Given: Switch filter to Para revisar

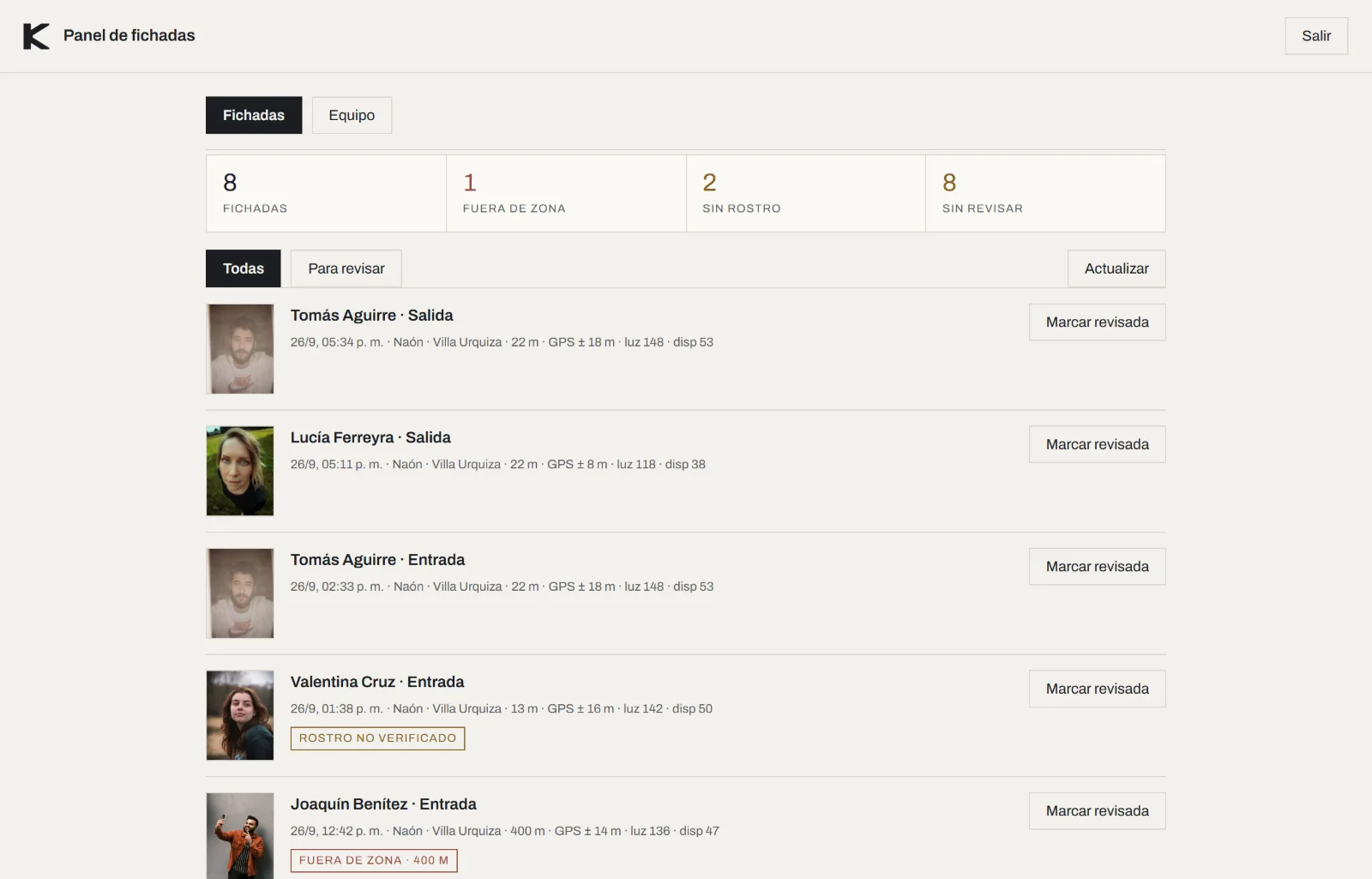Looking at the screenshot, I should (346, 268).
